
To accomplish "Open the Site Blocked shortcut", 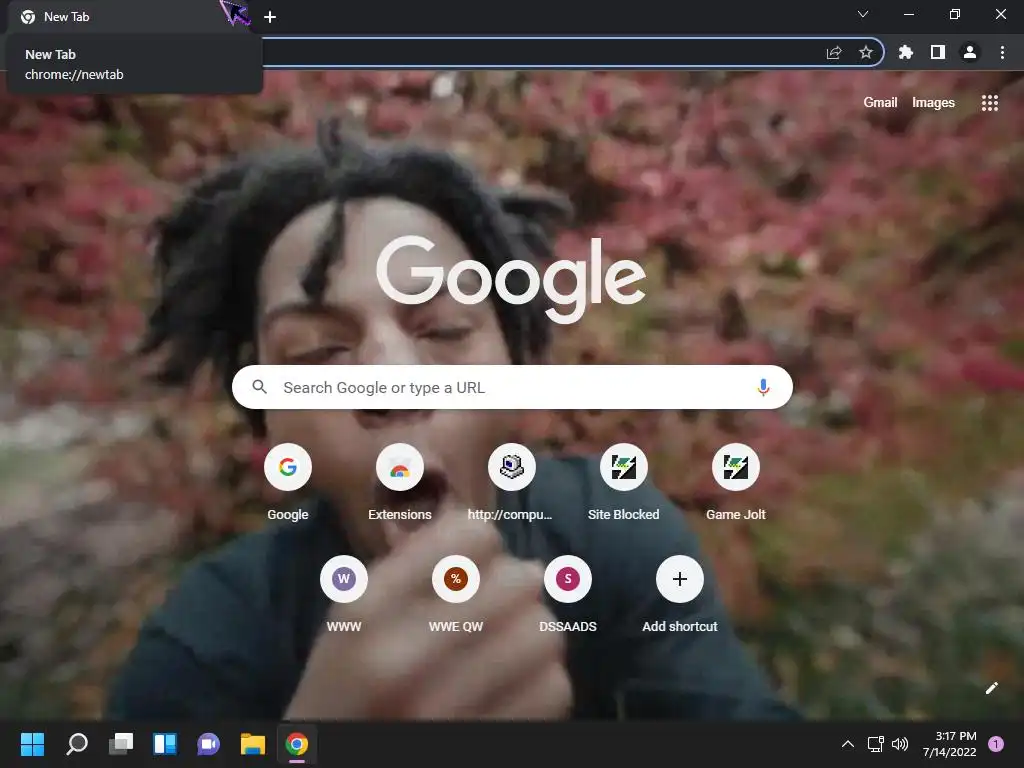I will (624, 483).
